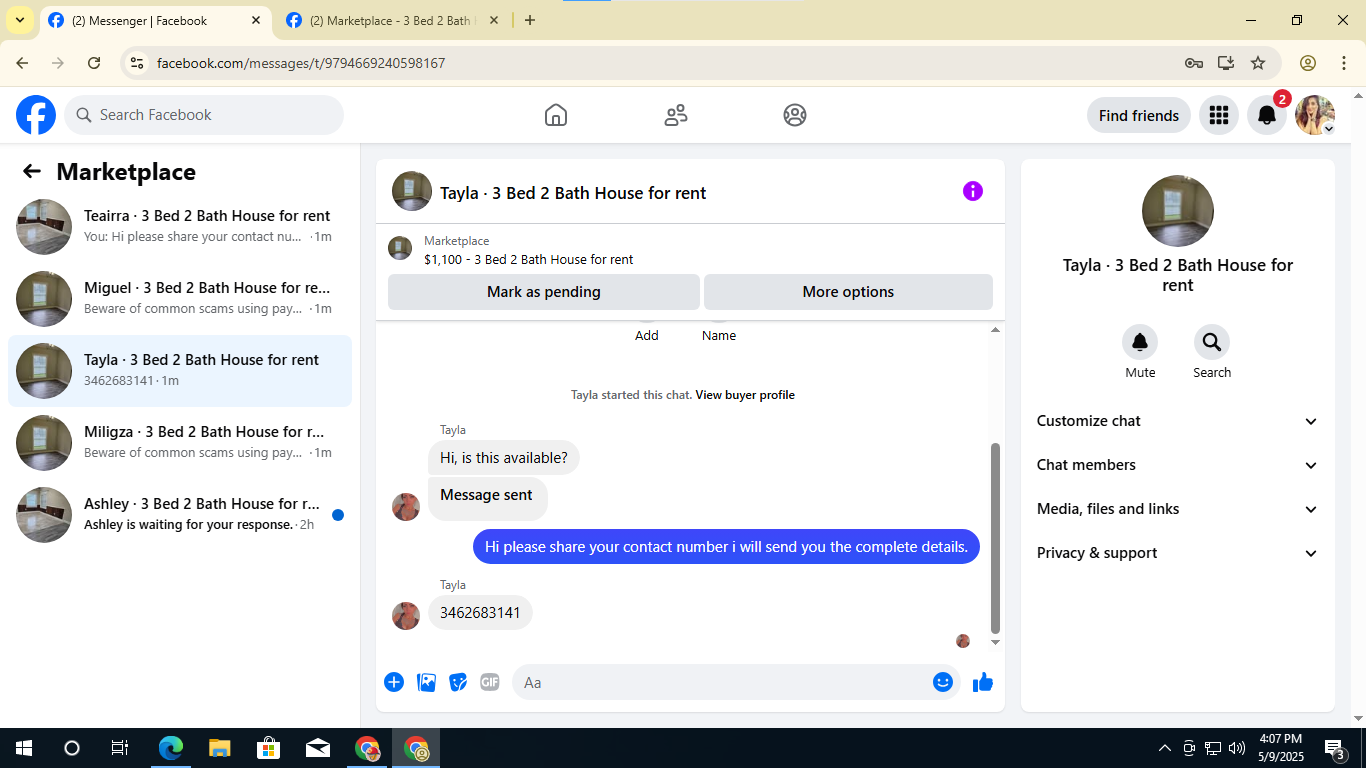Viewport: 1366px width, 768px height.
Task: Reload the page in Chrome
Action: [94, 63]
